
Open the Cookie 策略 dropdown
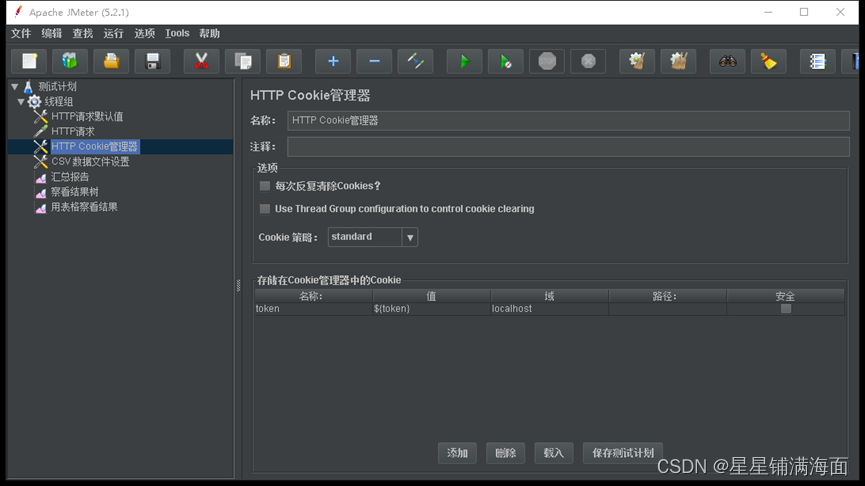coord(409,237)
